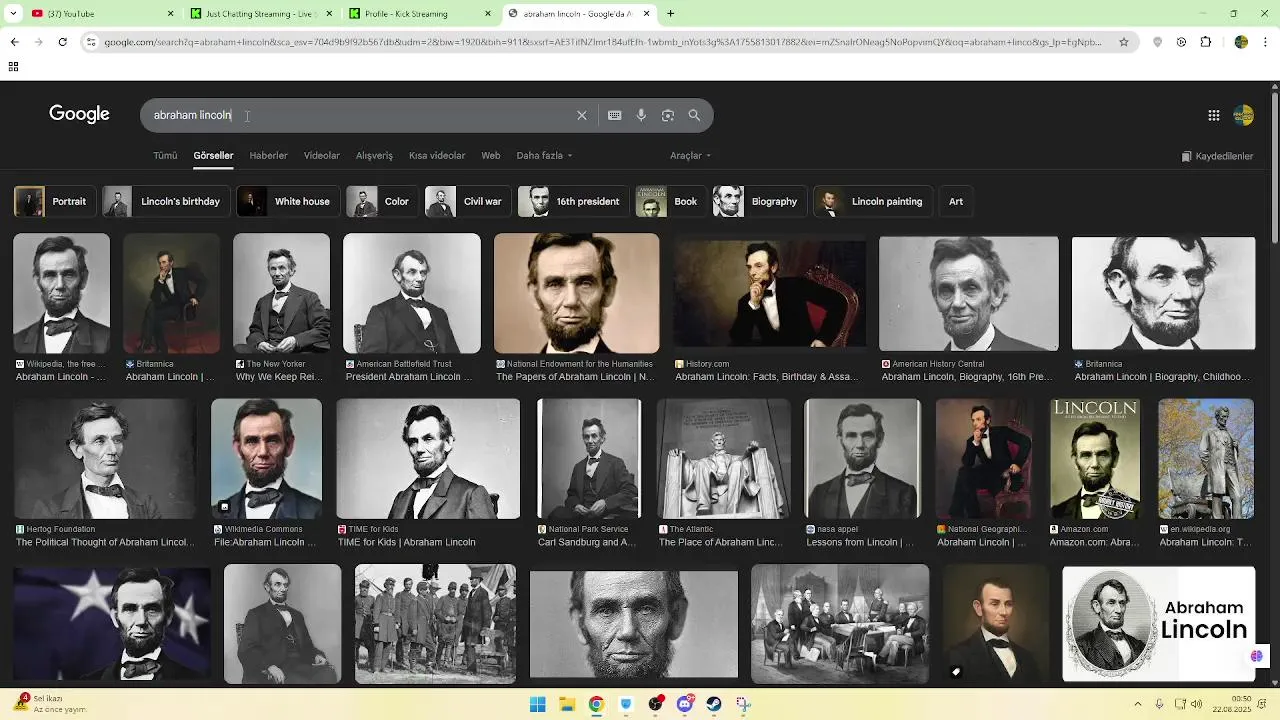The width and height of the screenshot is (1280, 720).
Task: Open Kaydedilenler saved items
Action: pos(1217,156)
